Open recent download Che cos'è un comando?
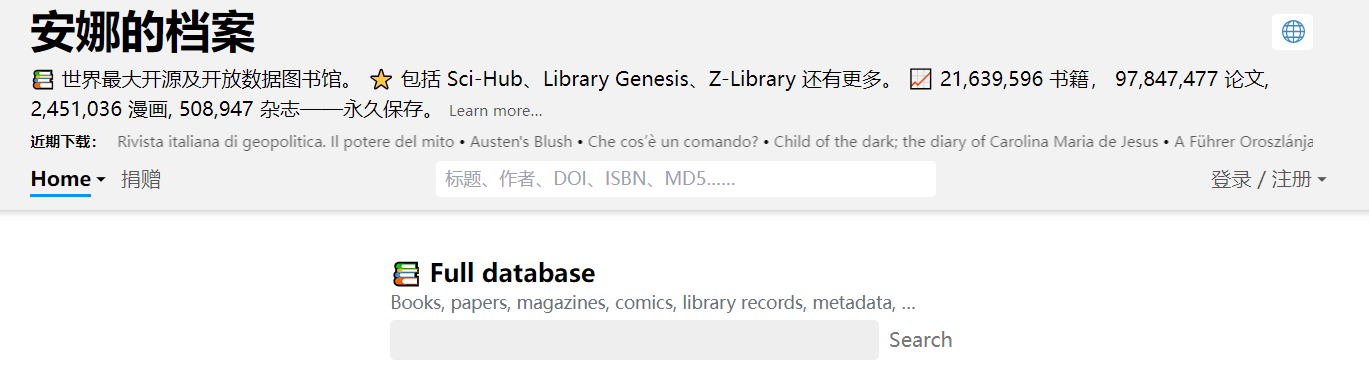The height and width of the screenshot is (381, 1369). click(x=673, y=142)
